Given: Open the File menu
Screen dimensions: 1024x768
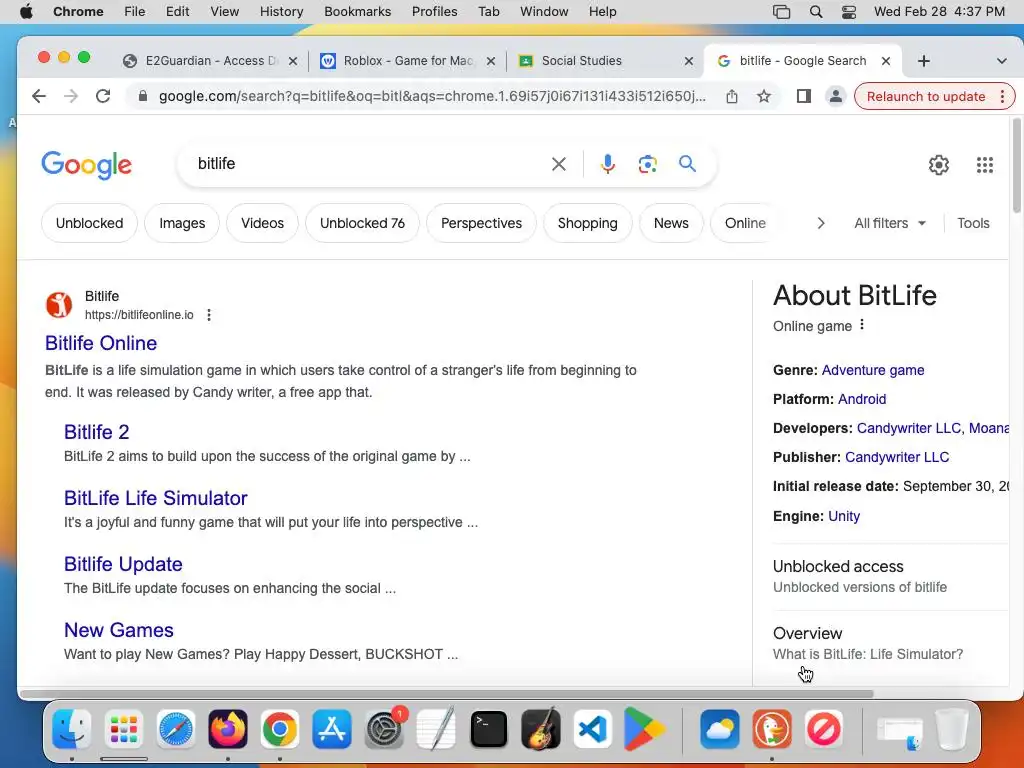Looking at the screenshot, I should (x=135, y=12).
